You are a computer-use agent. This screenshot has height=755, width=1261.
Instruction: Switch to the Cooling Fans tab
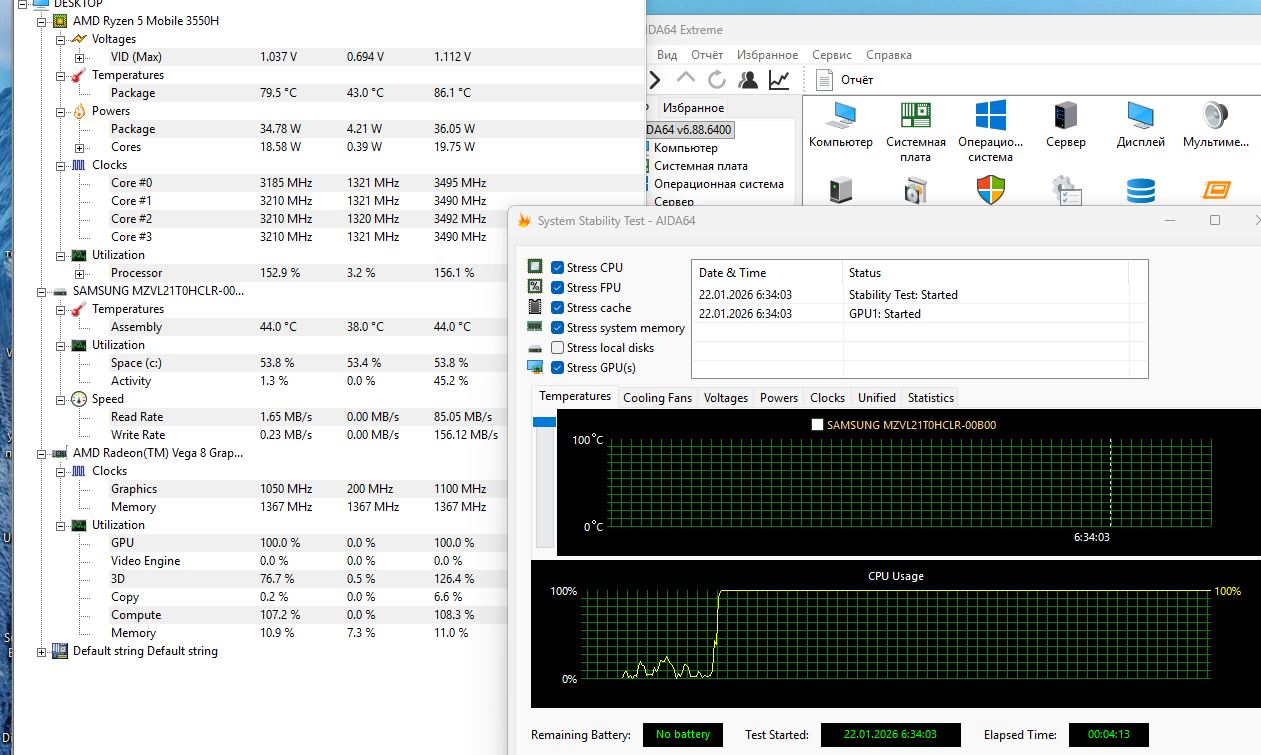(657, 398)
